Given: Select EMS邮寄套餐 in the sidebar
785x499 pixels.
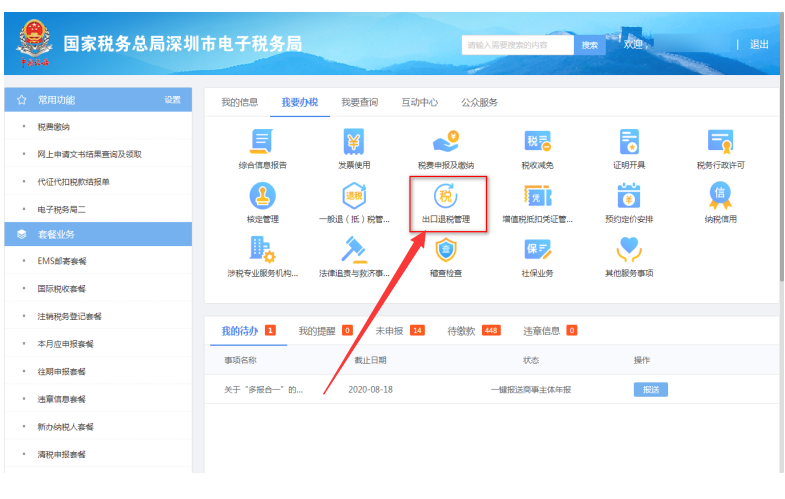Looking at the screenshot, I should pyautogui.click(x=62, y=261).
